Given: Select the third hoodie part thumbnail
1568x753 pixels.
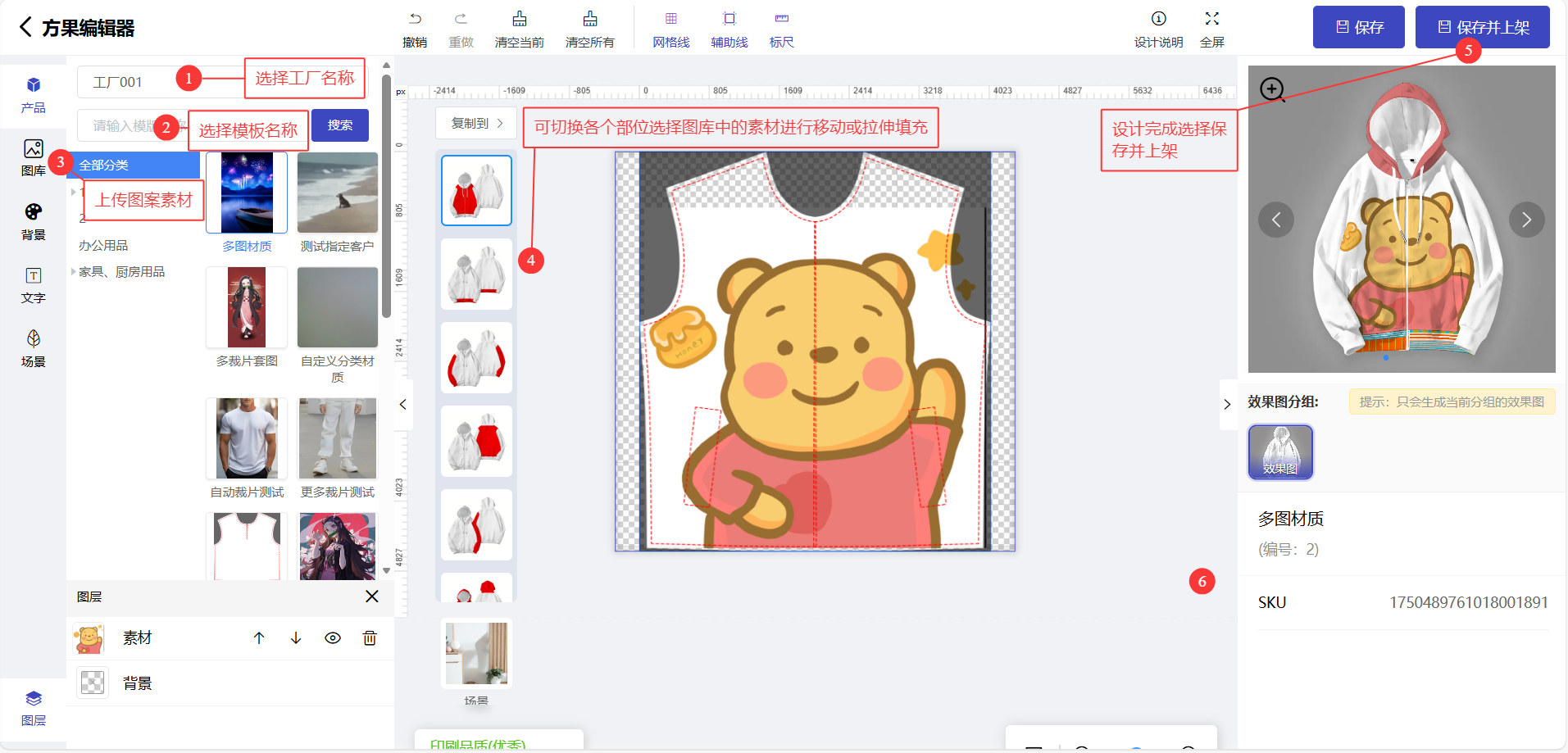Looking at the screenshot, I should tap(476, 357).
